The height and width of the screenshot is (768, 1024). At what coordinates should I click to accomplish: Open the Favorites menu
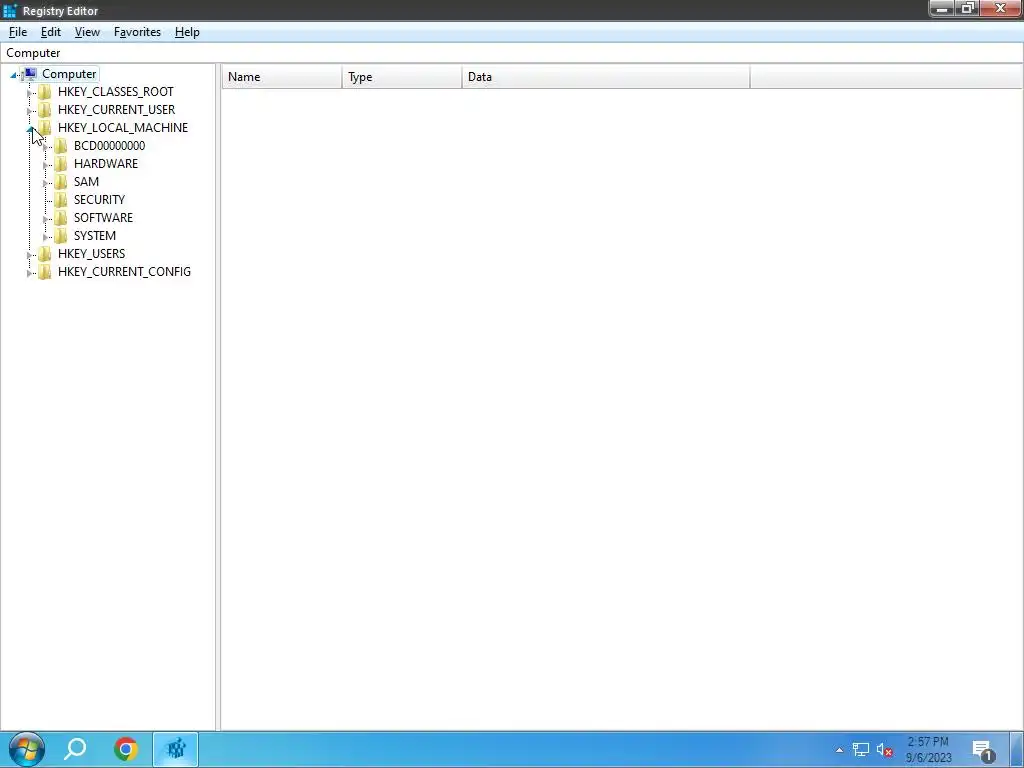tap(137, 32)
